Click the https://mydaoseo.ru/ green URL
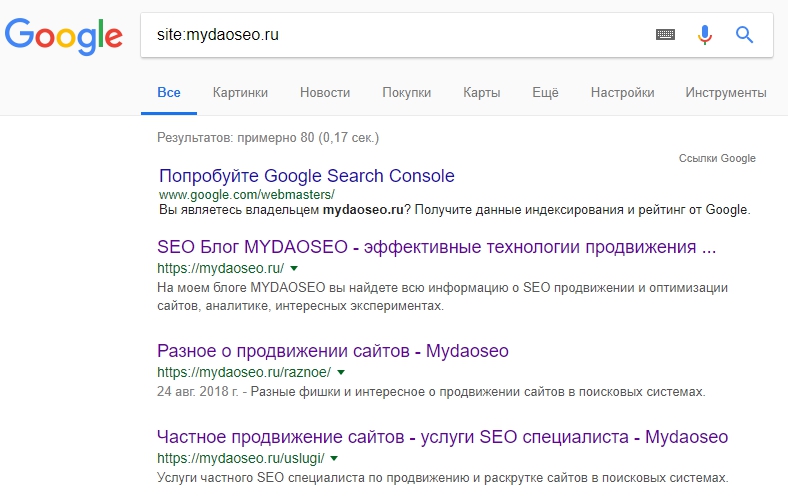This screenshot has height=500, width=788. coord(221,268)
